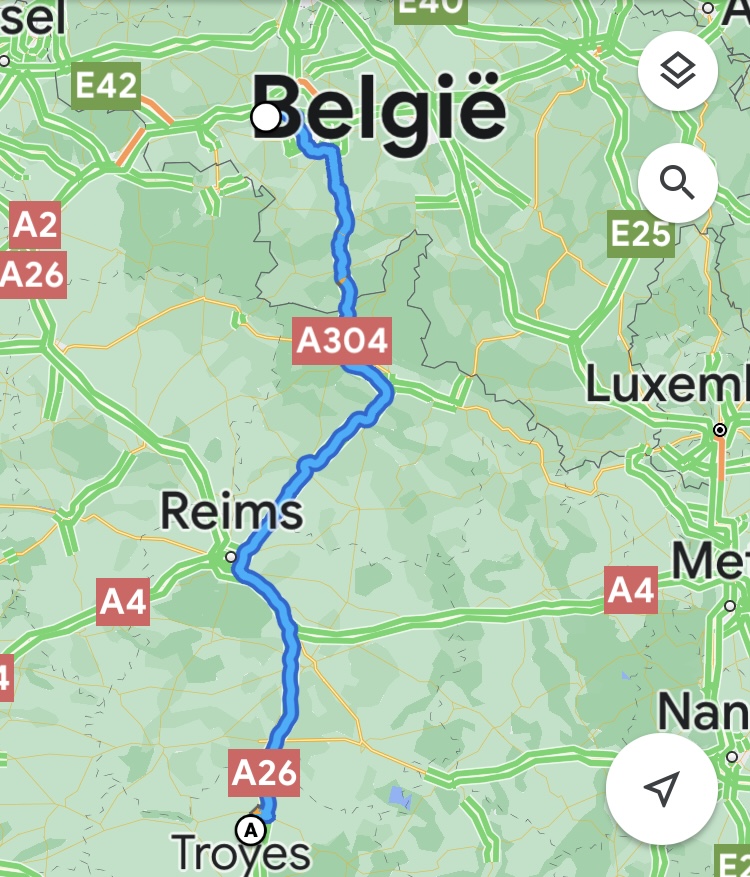Select the Troyes city label
The image size is (750, 877).
click(241, 852)
